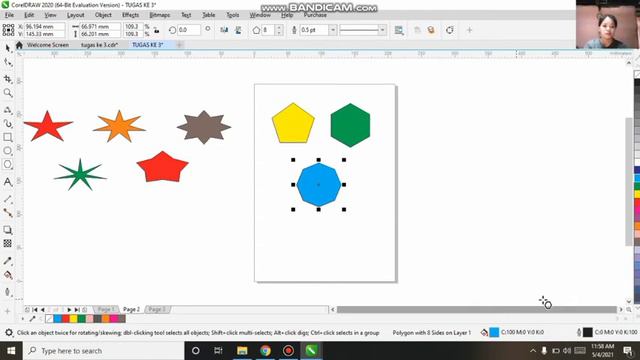Click the X position input field
Image resolution: width=640 pixels, height=360 pixels.
tap(44, 27)
